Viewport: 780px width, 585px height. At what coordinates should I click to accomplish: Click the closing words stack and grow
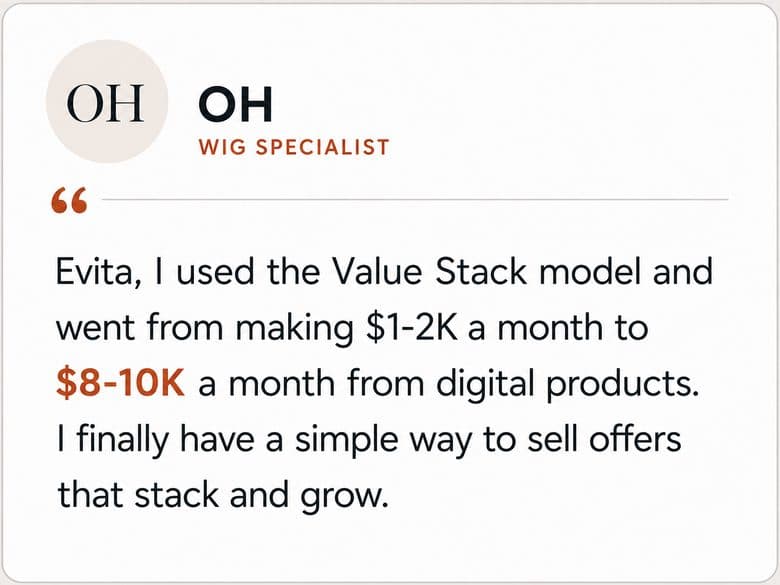(x=261, y=497)
